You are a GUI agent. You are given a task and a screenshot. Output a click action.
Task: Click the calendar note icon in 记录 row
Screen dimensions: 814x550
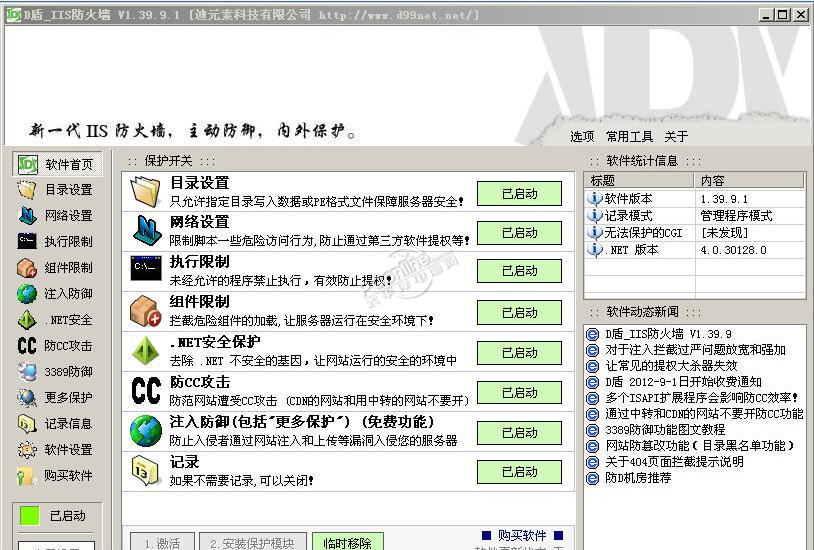tap(145, 471)
